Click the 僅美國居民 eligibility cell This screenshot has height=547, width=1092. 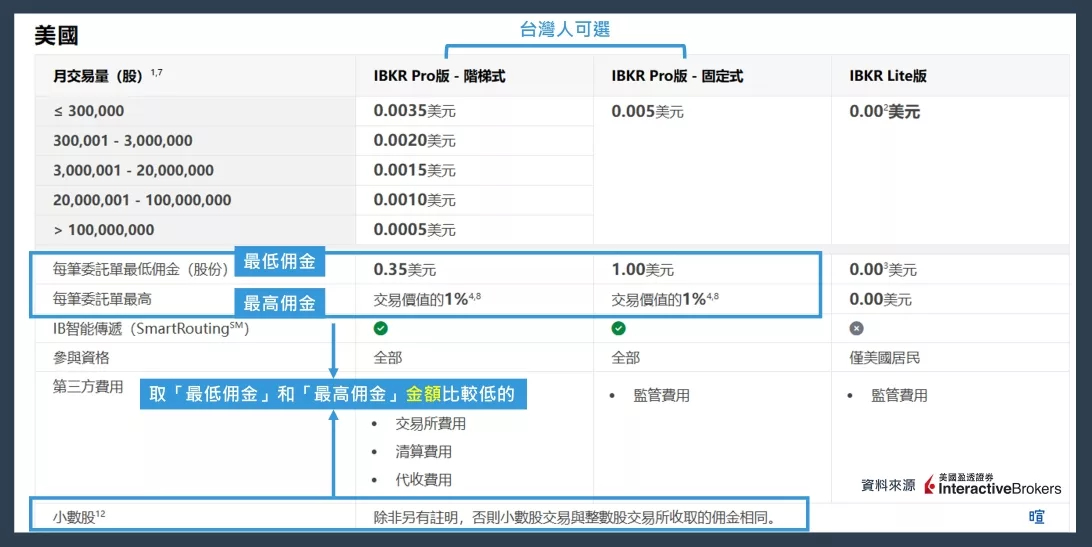[884, 358]
